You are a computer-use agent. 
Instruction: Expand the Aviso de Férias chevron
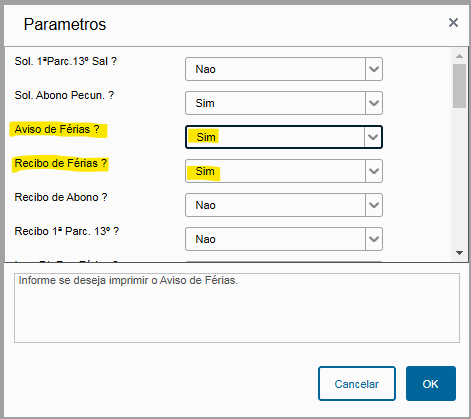373,137
